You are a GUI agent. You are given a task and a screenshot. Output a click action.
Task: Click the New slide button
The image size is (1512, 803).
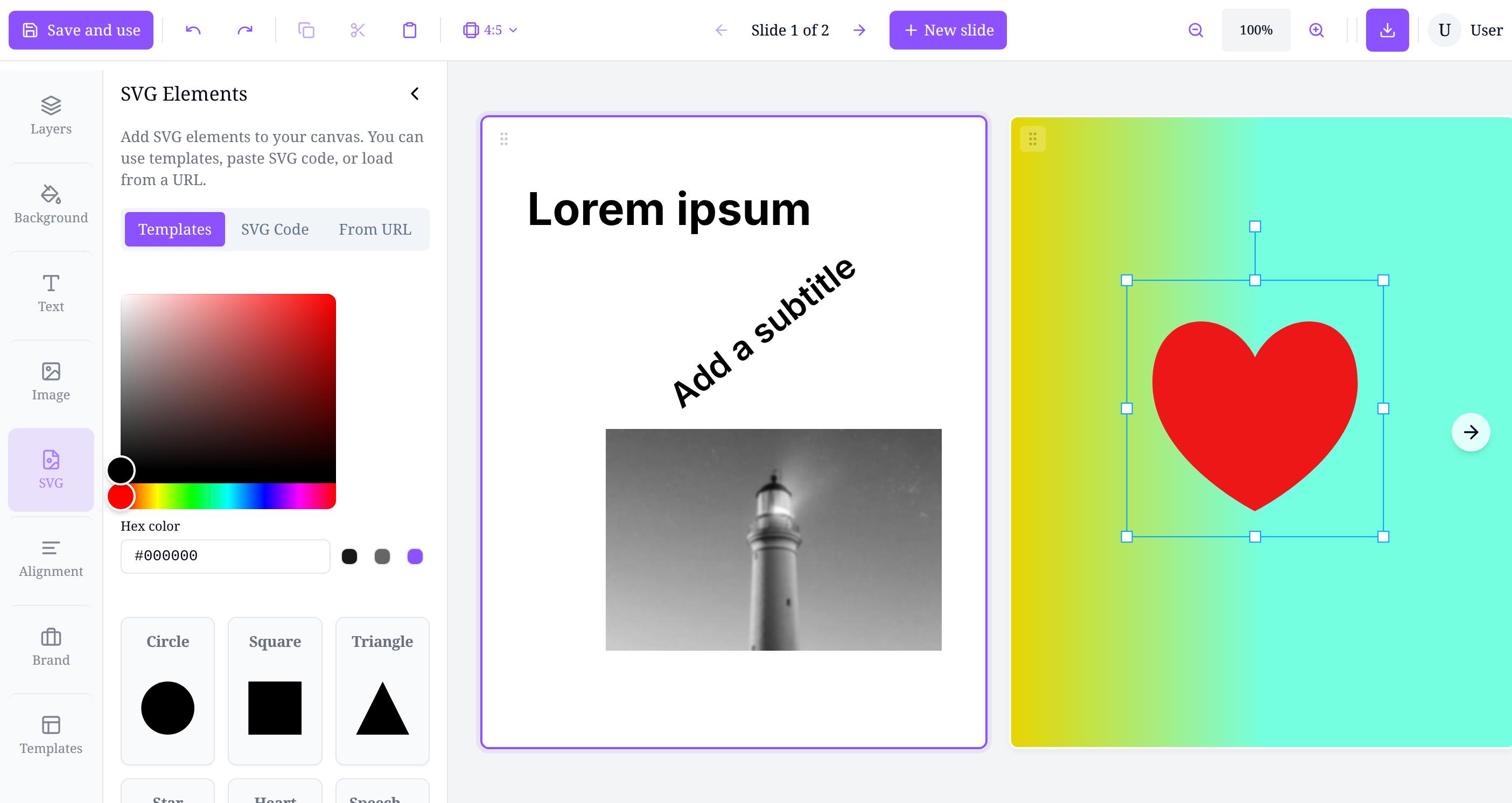pyautogui.click(x=948, y=30)
